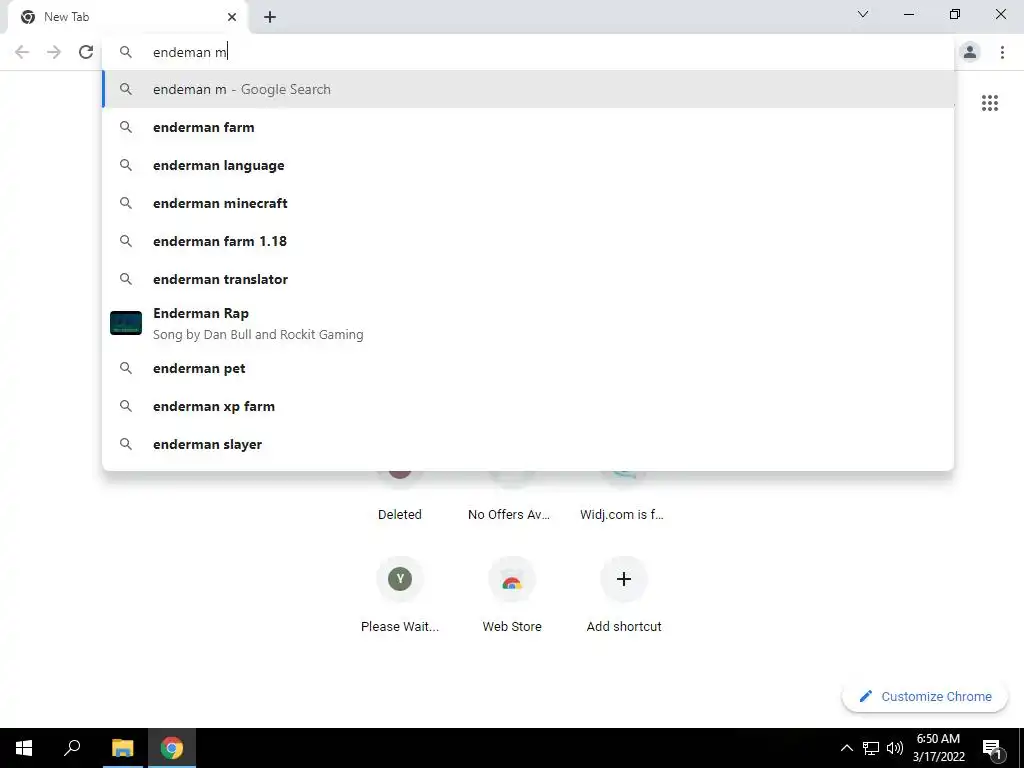Open File Explorer from the taskbar

(x=122, y=748)
